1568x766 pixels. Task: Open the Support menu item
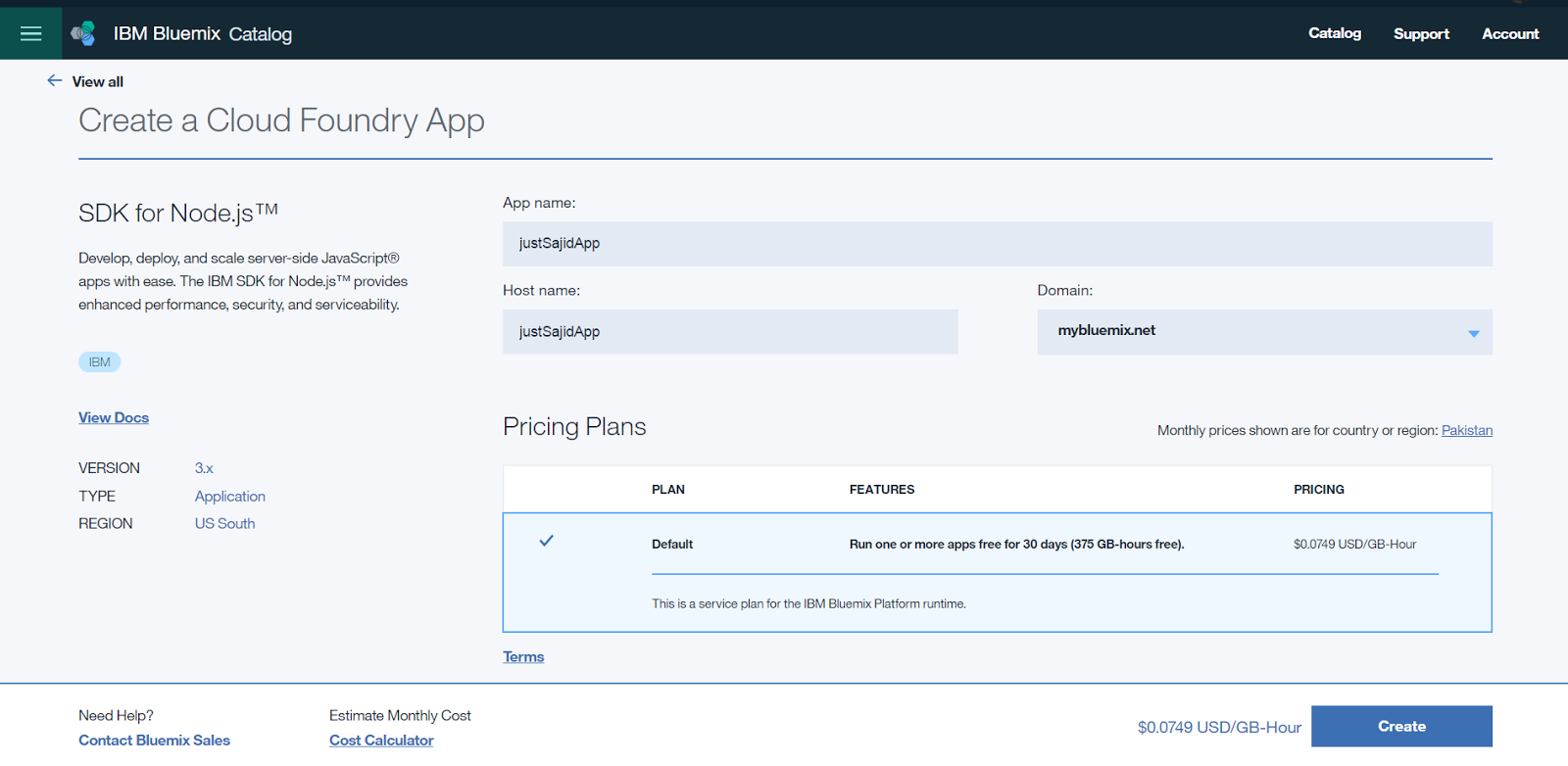pos(1421,33)
